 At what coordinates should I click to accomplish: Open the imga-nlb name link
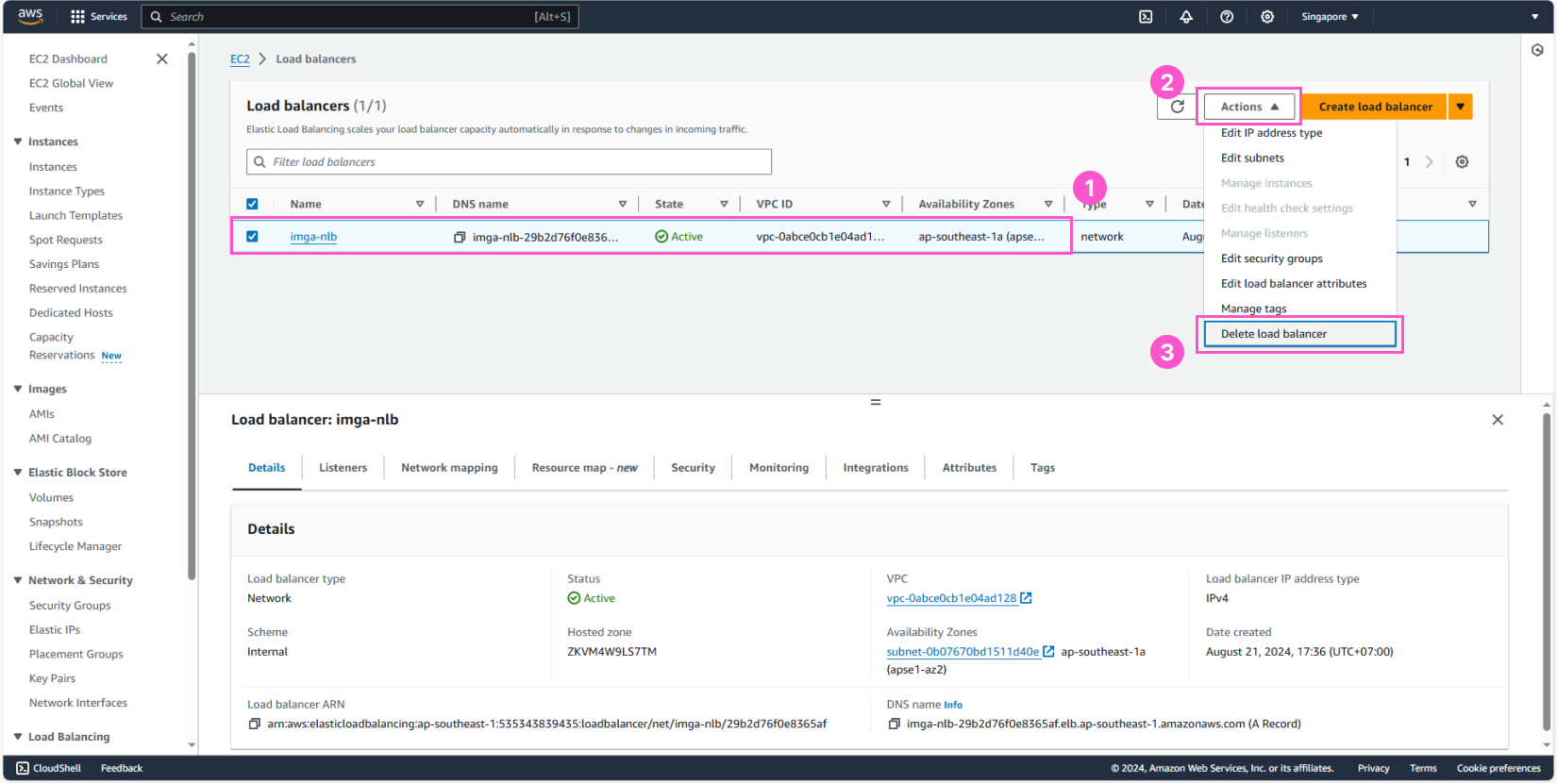point(313,237)
